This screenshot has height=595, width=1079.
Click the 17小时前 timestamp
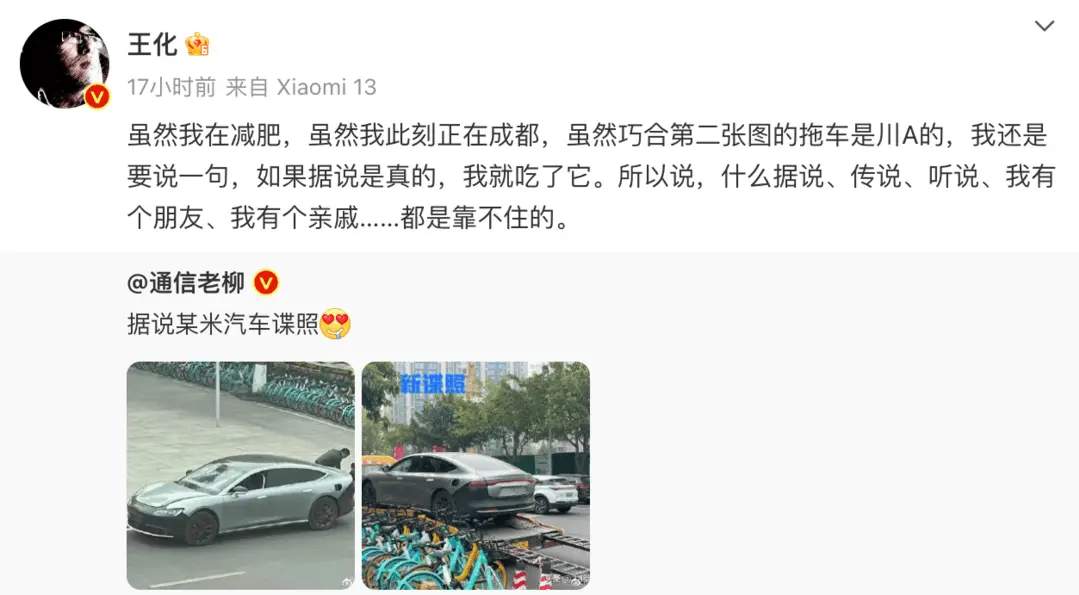click(x=171, y=87)
